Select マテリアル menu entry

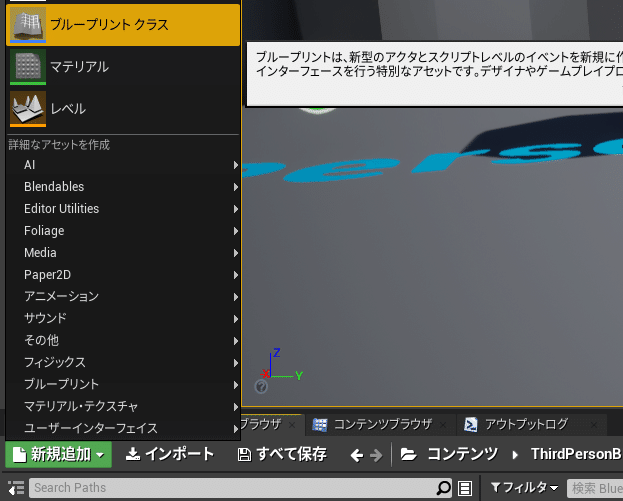123,67
